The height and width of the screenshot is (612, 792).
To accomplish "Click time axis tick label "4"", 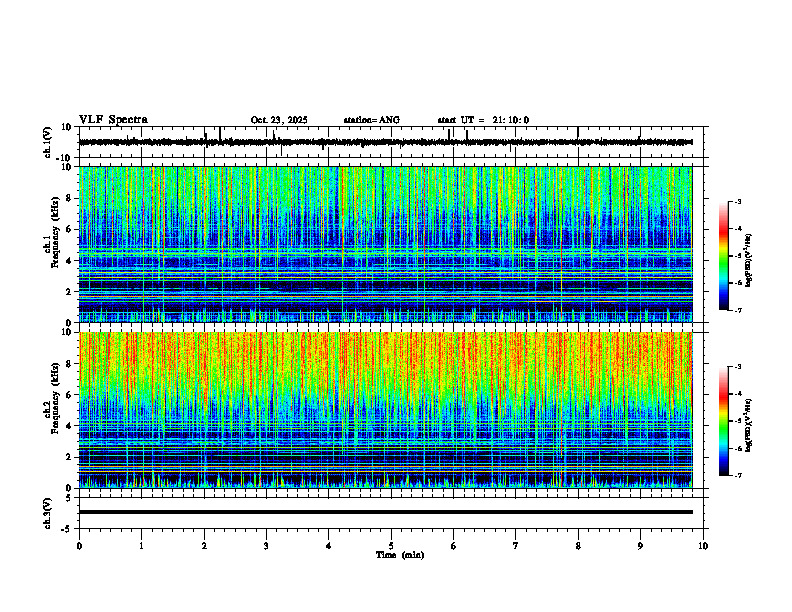I will 329,546.
